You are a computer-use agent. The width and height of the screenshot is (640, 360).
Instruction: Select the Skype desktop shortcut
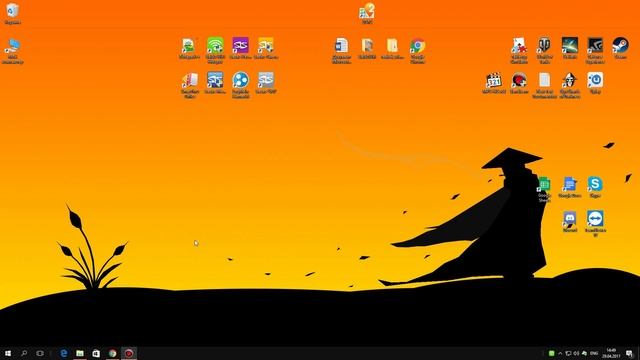pyautogui.click(x=595, y=187)
